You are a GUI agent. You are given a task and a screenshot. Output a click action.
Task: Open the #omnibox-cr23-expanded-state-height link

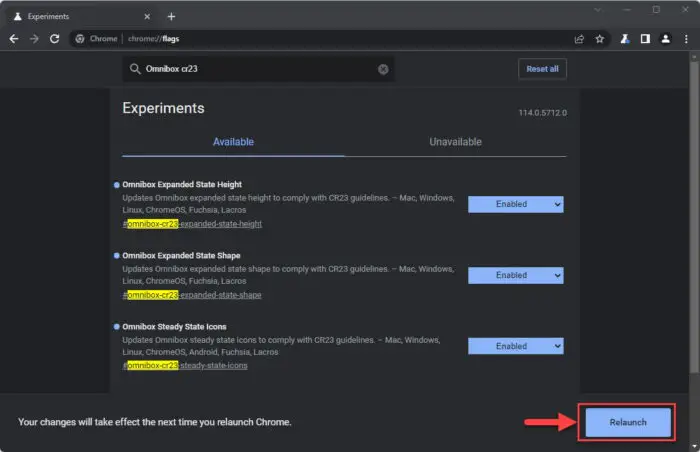(192, 224)
